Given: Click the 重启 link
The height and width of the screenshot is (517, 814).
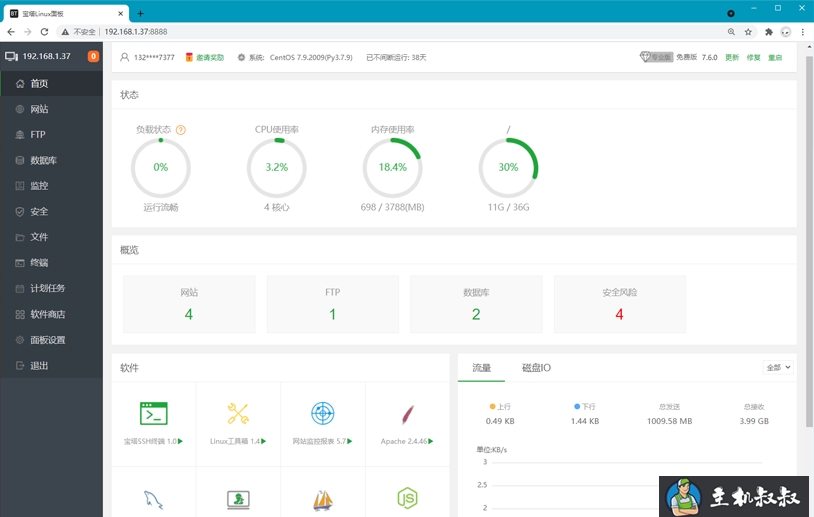Looking at the screenshot, I should [775, 57].
